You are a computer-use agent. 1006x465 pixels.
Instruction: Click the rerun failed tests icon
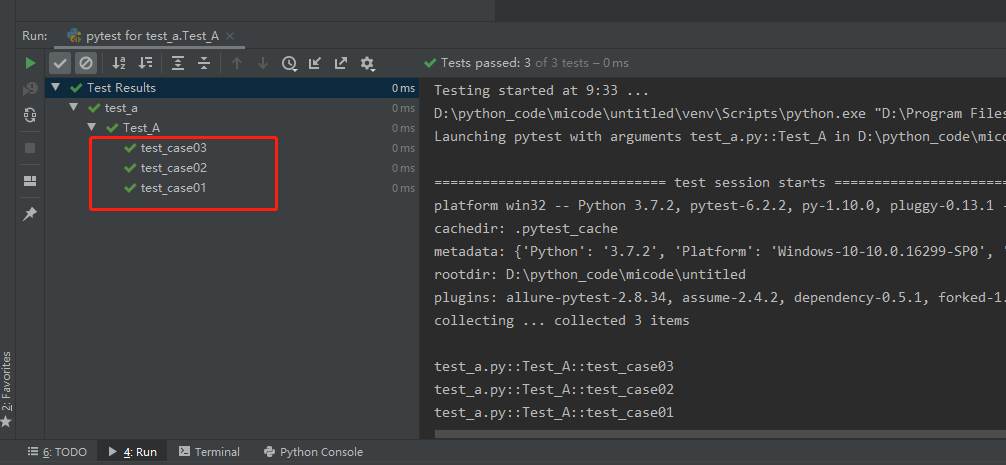click(x=30, y=89)
